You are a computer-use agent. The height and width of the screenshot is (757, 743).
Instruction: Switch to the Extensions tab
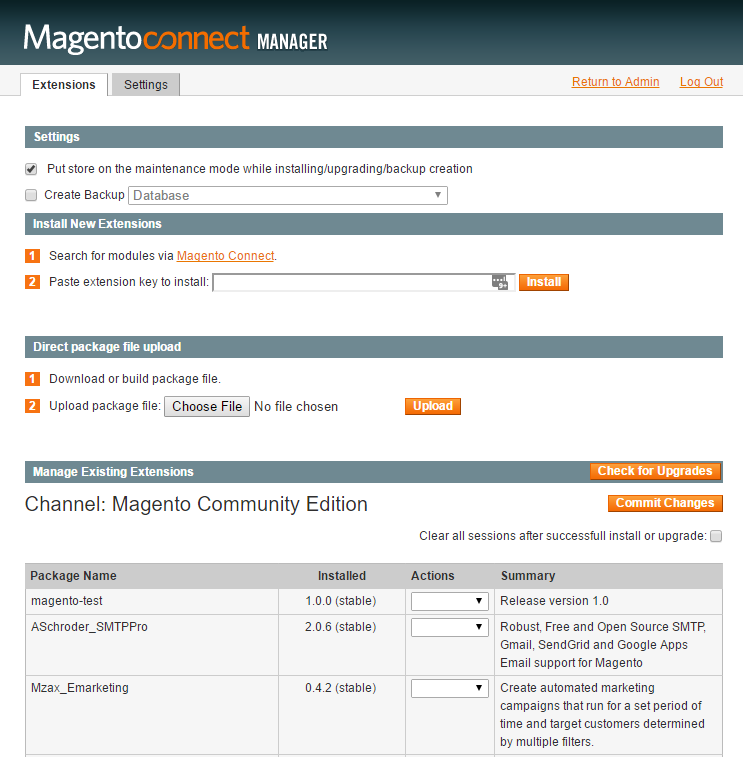64,84
